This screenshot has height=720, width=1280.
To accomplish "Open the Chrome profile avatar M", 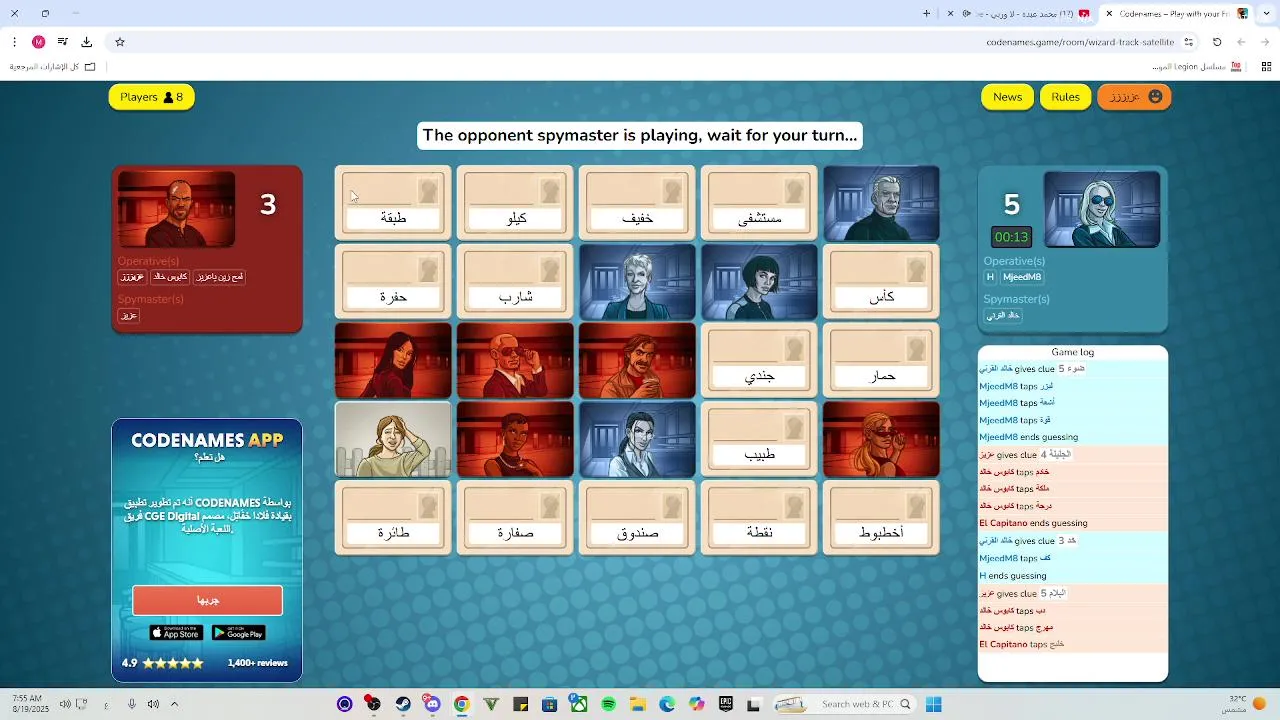I will click(38, 42).
